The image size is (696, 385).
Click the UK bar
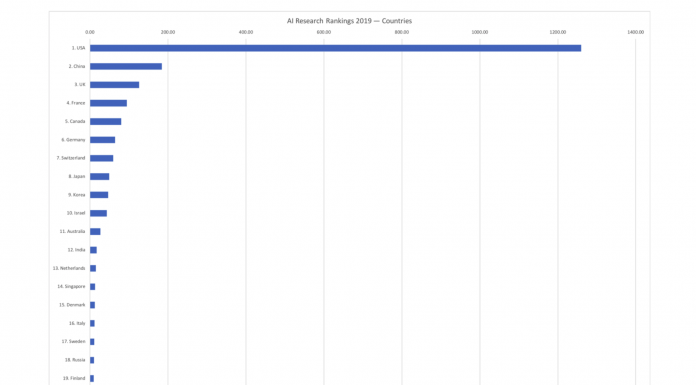click(115, 85)
